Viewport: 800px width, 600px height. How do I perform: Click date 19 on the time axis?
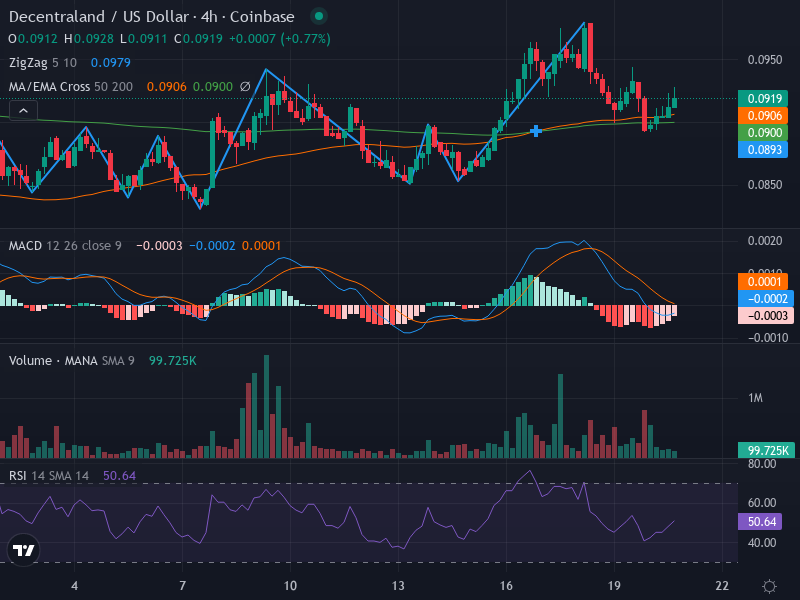(x=614, y=586)
